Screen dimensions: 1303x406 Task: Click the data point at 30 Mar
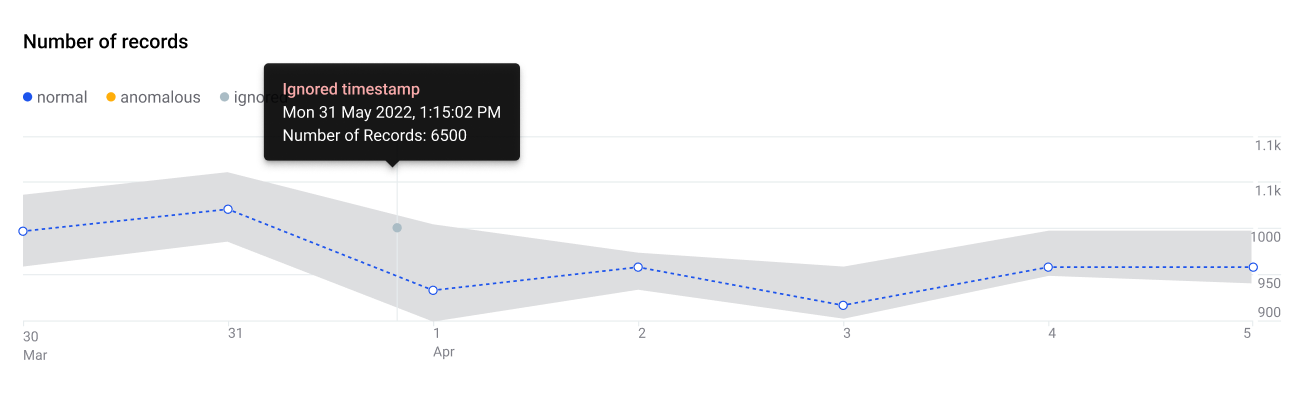23,231
